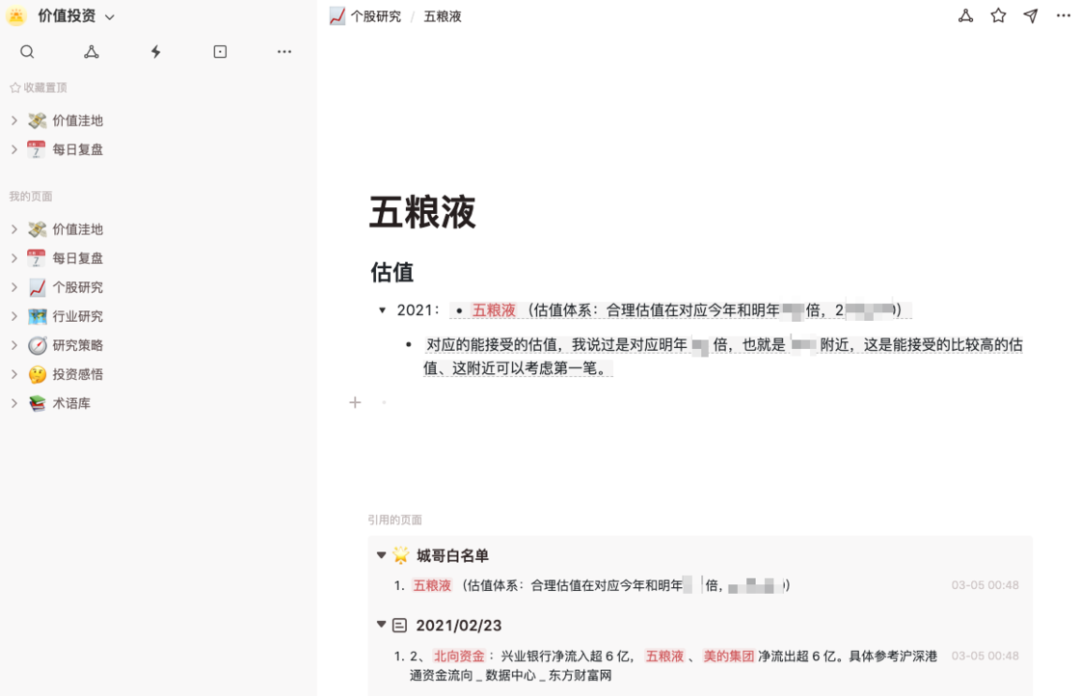Image resolution: width=1080 pixels, height=696 pixels.
Task: Star the 五粮液 page as favorite
Action: point(998,16)
